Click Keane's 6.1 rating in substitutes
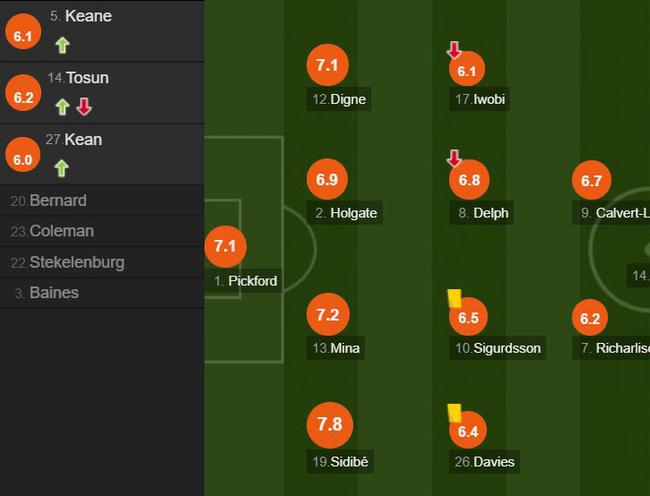Image resolution: width=650 pixels, height=496 pixels. click(23, 32)
